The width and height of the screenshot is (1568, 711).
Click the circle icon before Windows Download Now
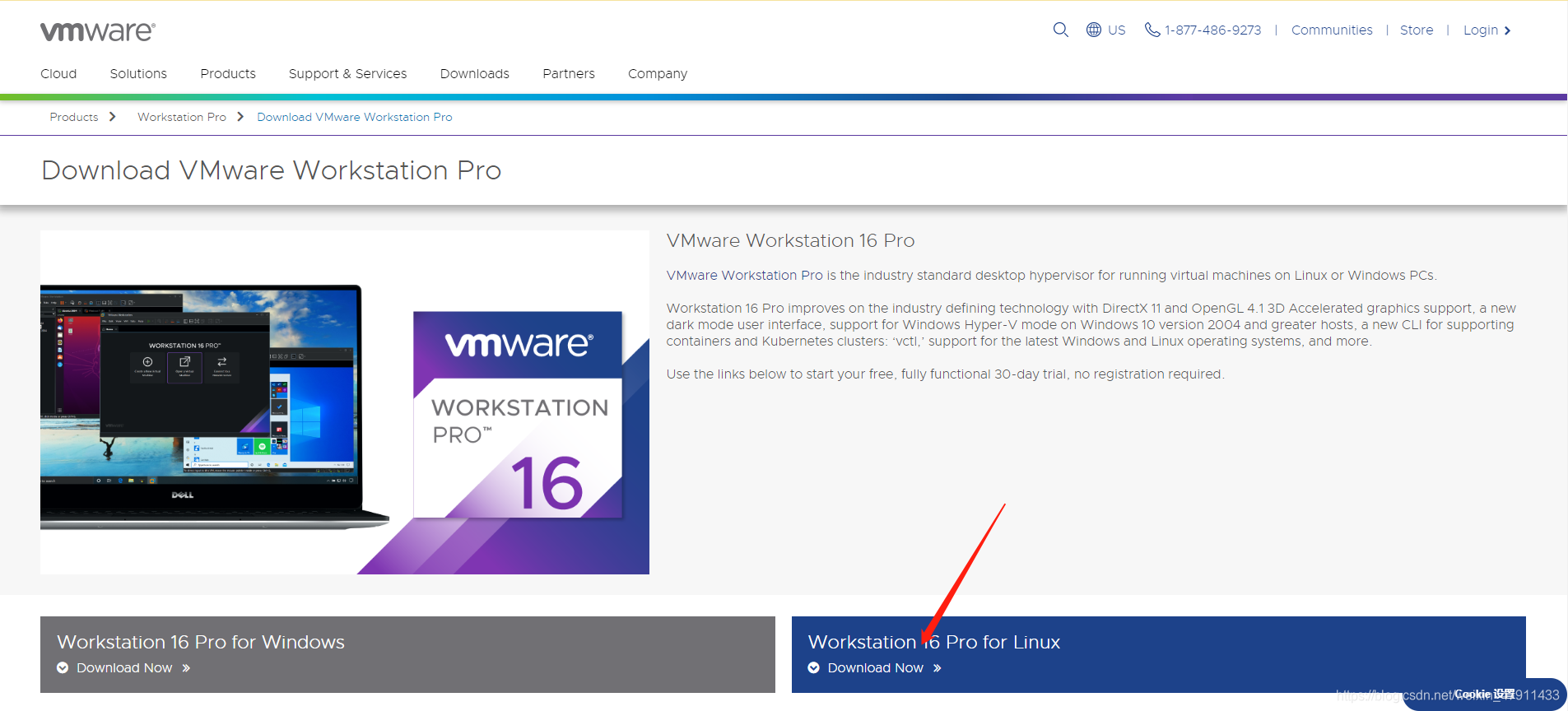coord(63,667)
